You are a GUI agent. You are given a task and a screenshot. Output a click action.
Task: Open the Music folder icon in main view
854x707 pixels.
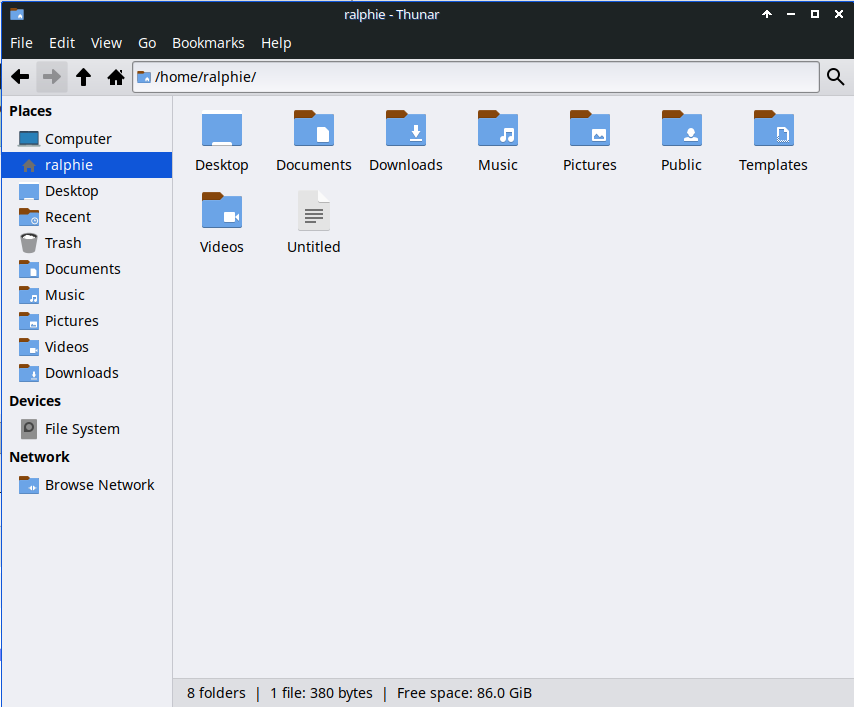coord(498,129)
